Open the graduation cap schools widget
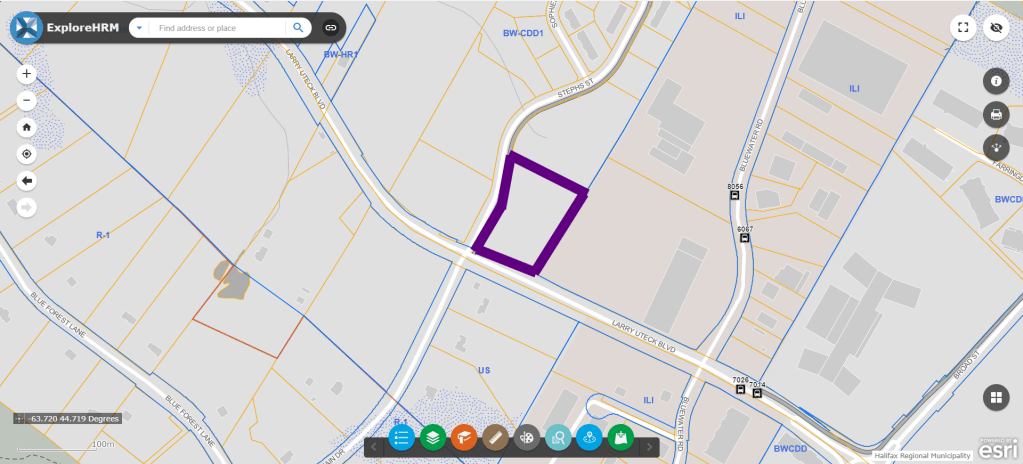This screenshot has height=464, width=1023. point(464,437)
